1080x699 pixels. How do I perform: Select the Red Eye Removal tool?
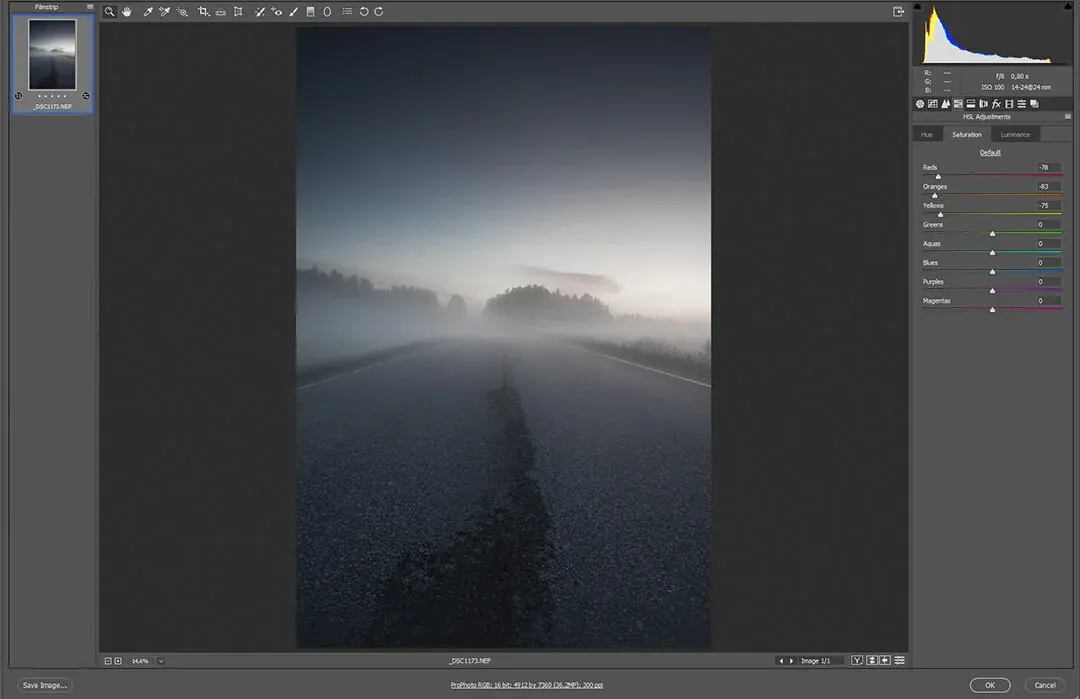[277, 11]
